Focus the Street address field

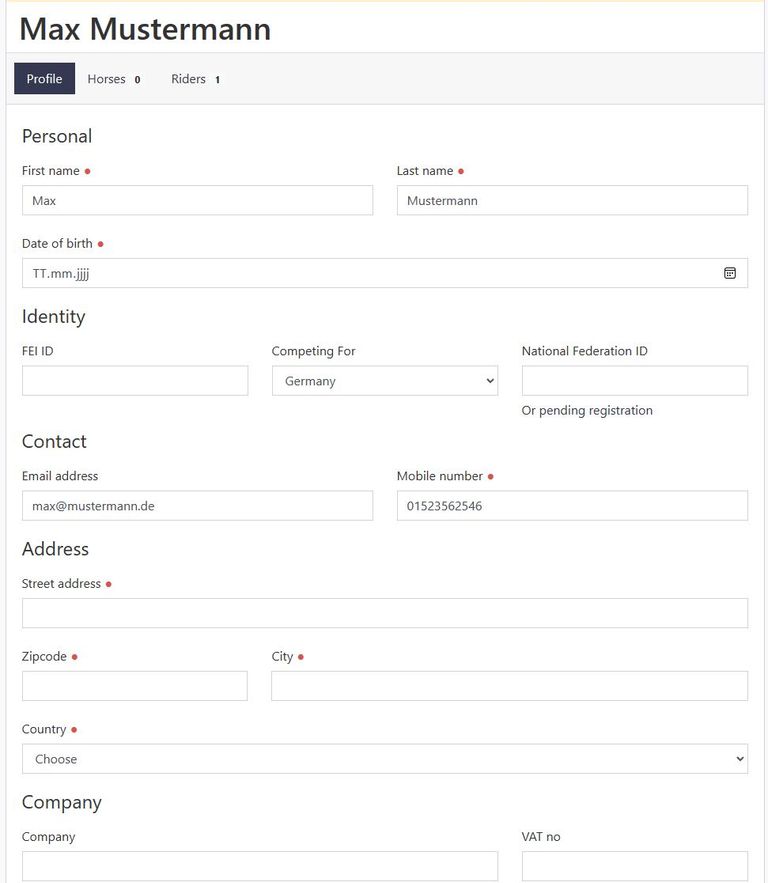coord(385,613)
